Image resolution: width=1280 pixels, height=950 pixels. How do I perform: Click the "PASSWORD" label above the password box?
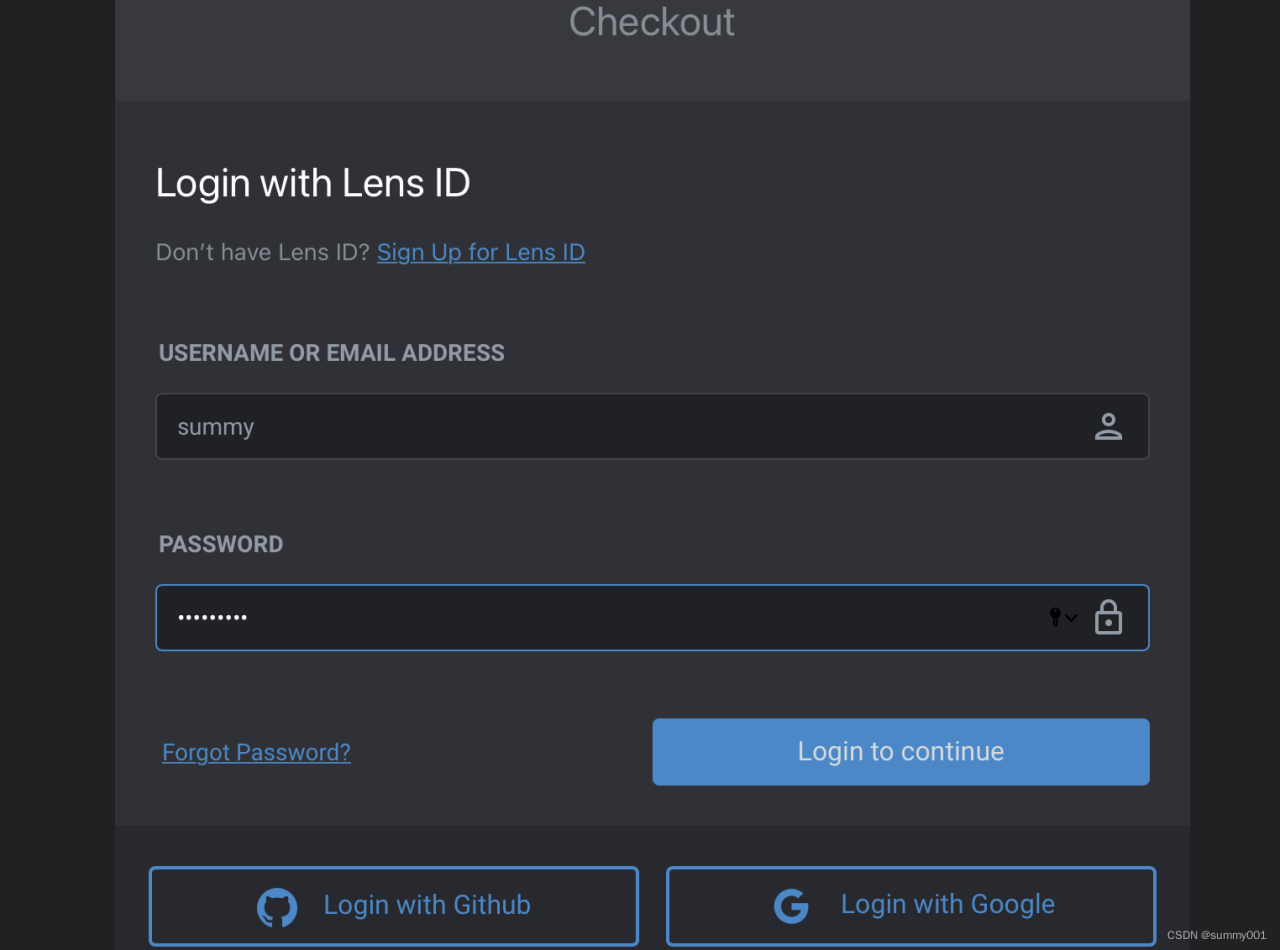pyautogui.click(x=221, y=543)
